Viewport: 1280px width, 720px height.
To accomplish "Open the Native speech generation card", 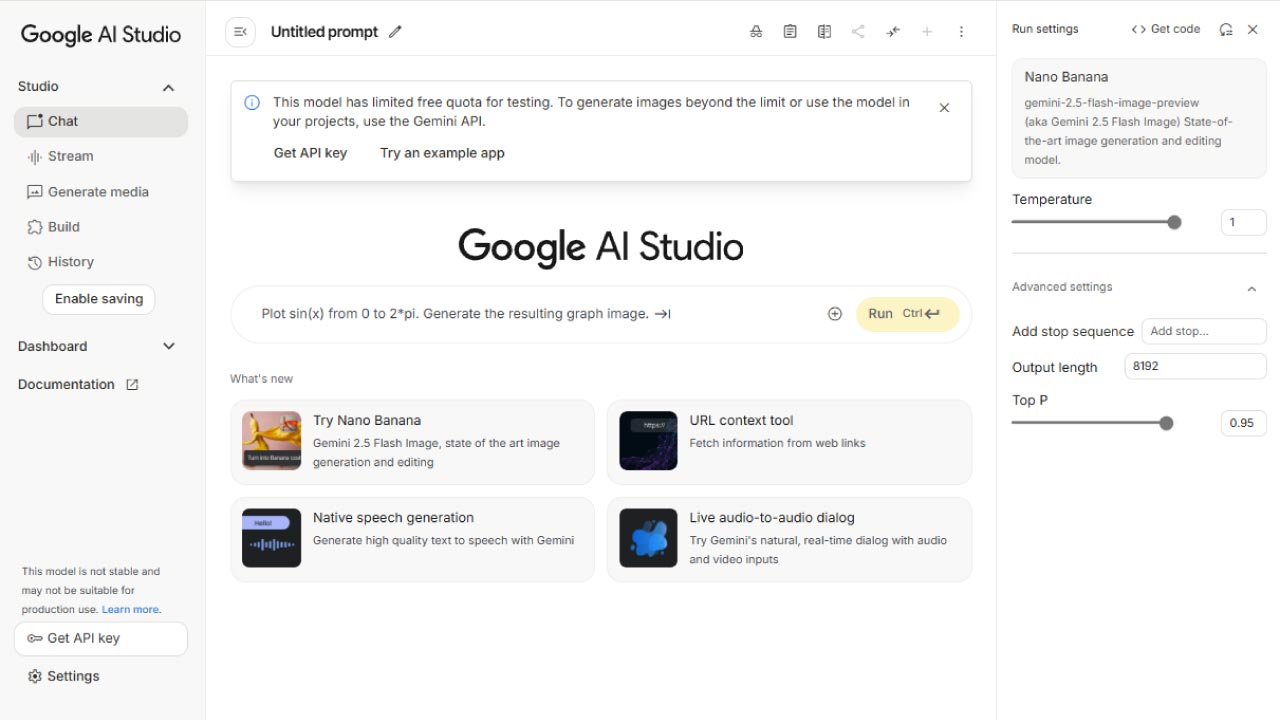I will pyautogui.click(x=413, y=539).
